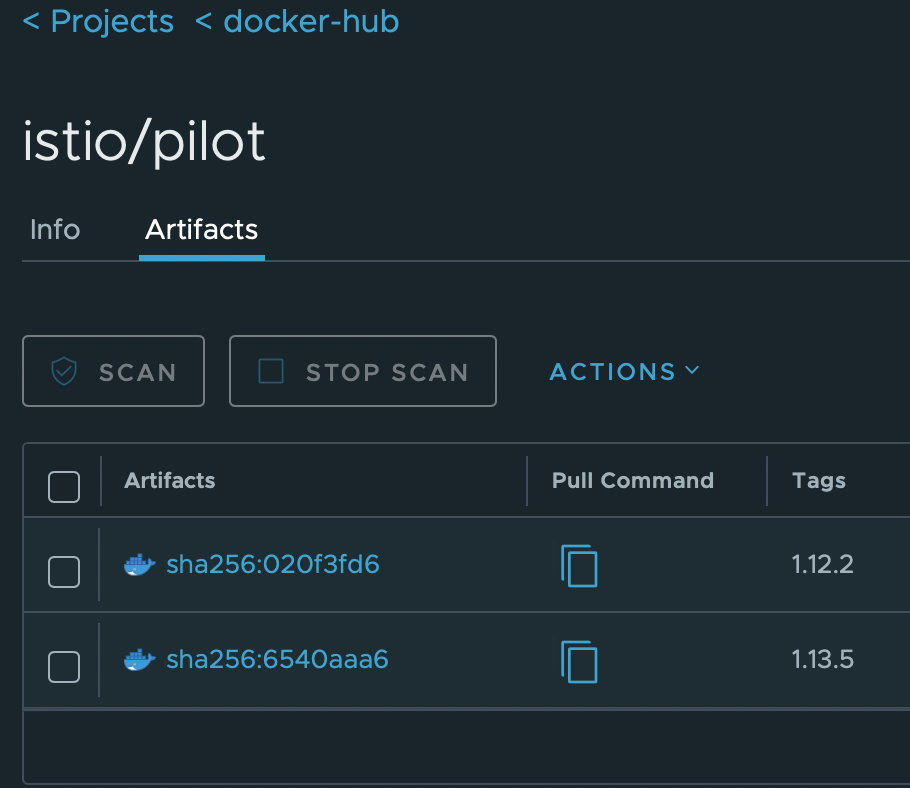Open artifact sha256:020f3fd6 details

[273, 565]
